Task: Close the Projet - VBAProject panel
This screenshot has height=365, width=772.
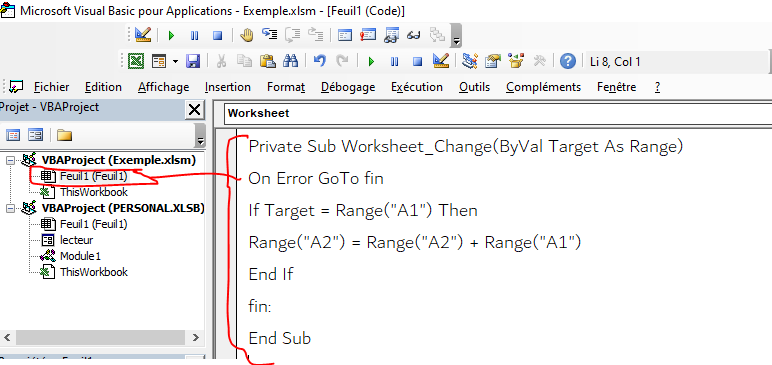Action: 194,109
